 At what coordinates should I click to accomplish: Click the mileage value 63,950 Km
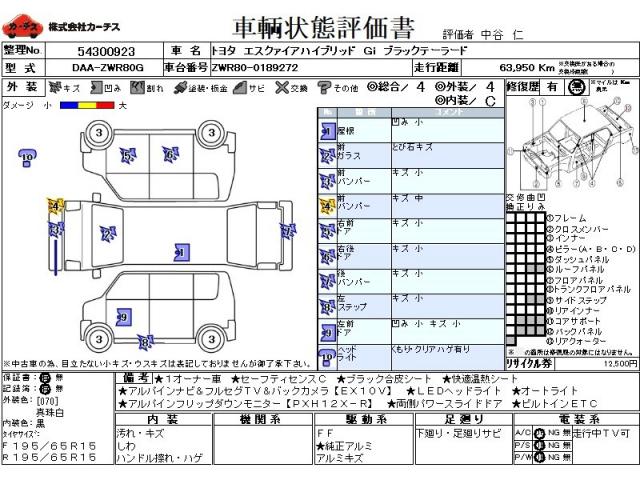point(527,67)
